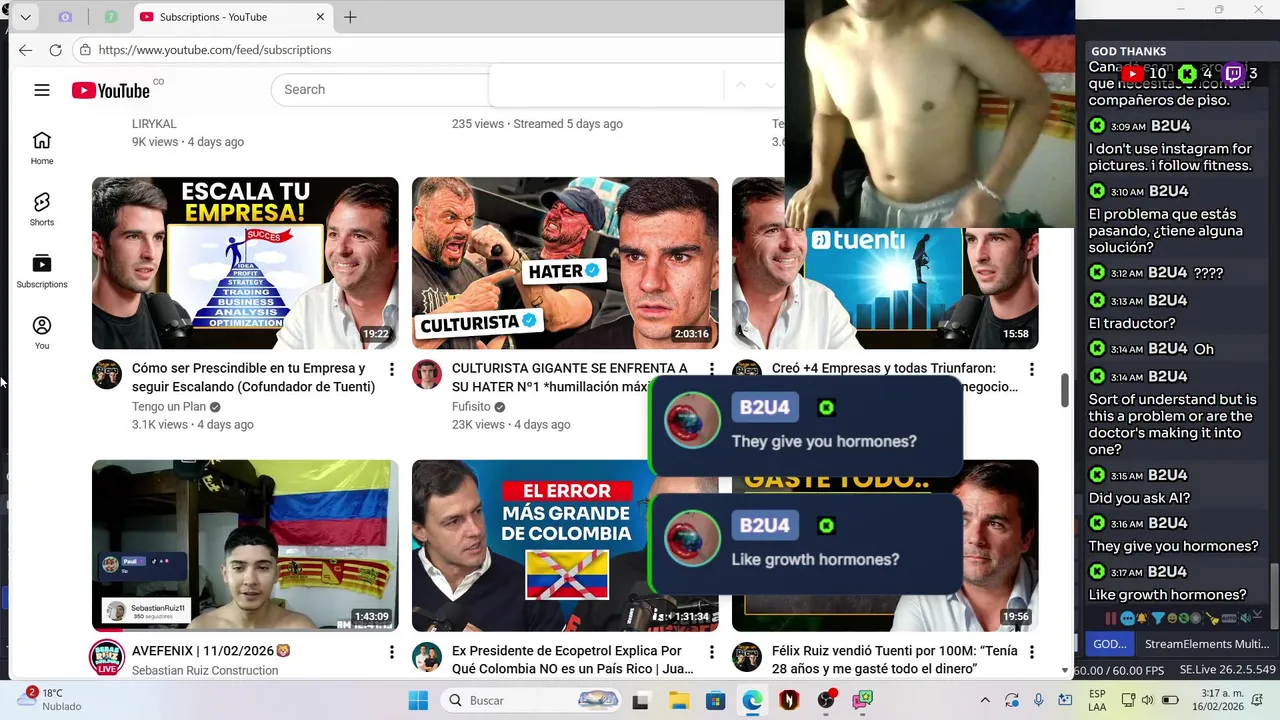
Task: Click the browser address bar URL
Action: click(215, 50)
